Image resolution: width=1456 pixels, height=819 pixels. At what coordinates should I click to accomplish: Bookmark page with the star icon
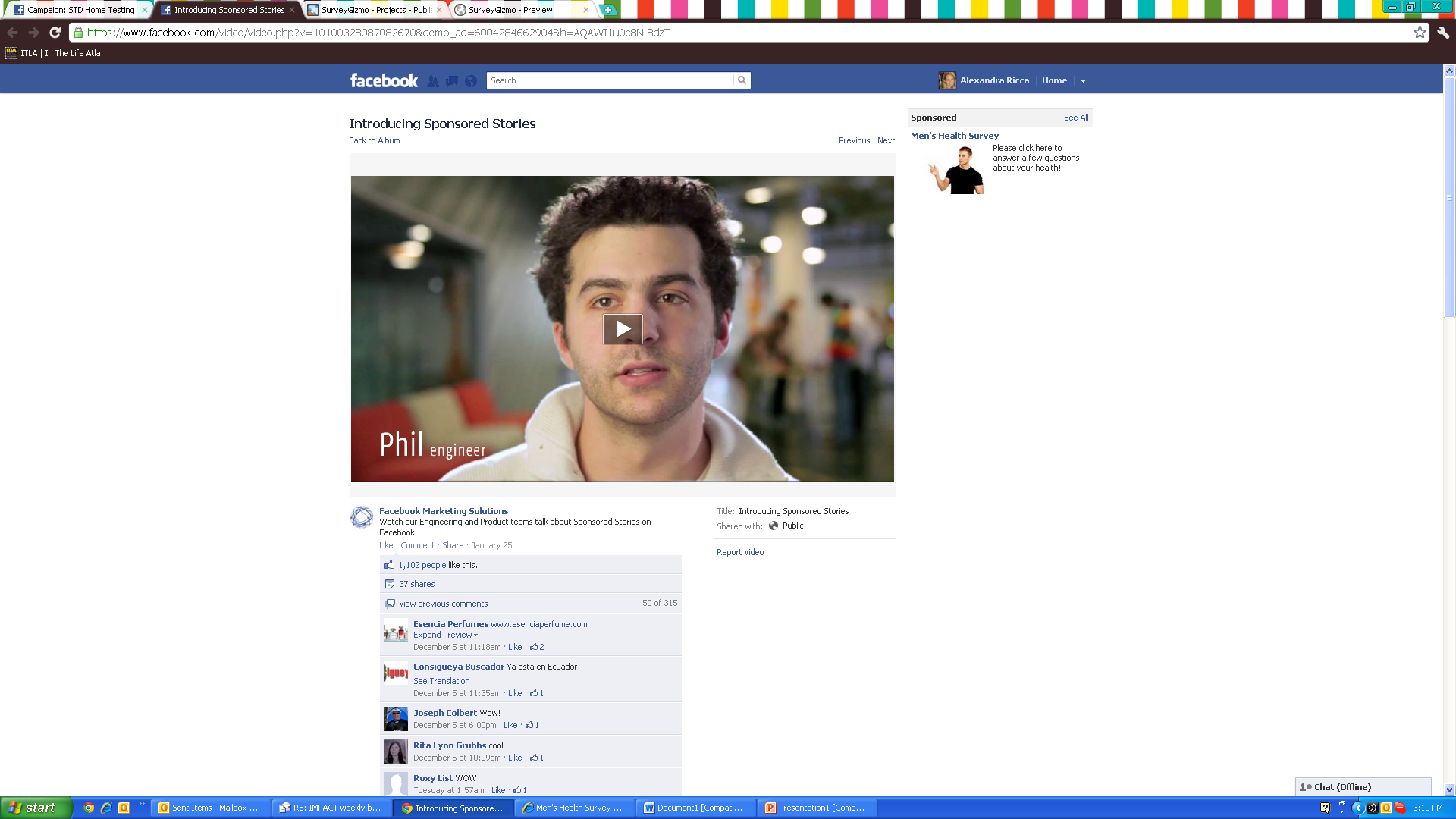tap(1420, 33)
